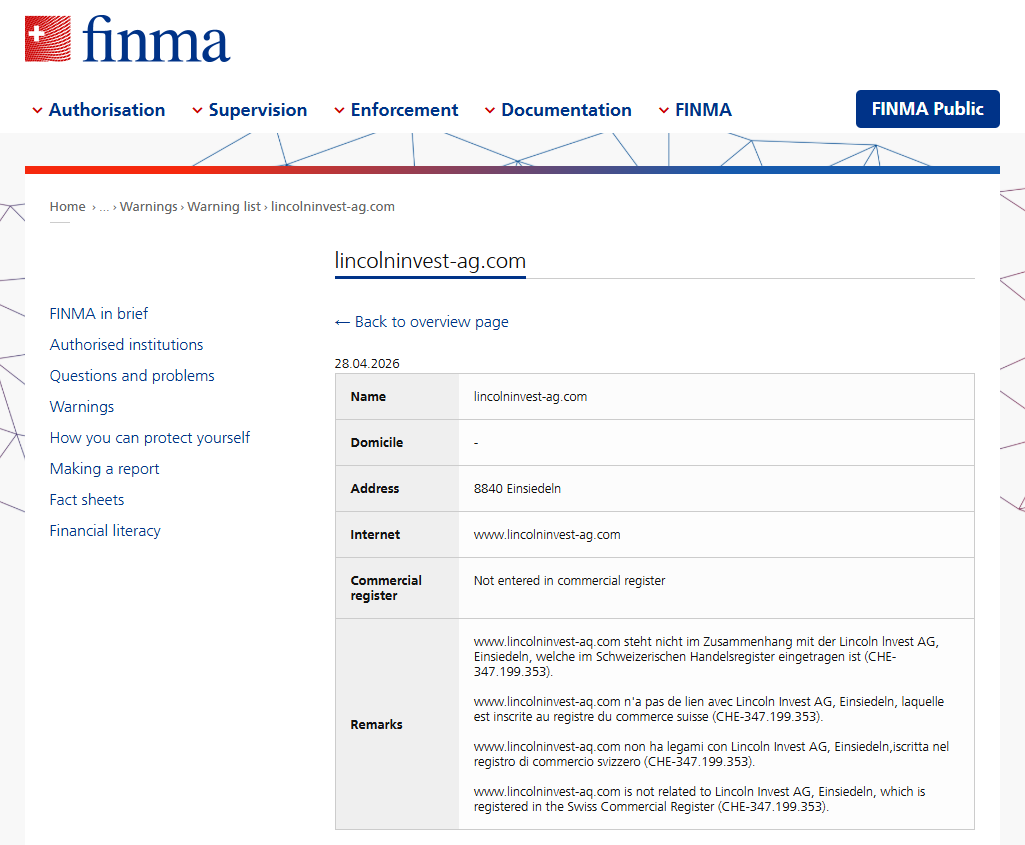Open Financial literacy sidebar link
The image size is (1025, 845).
[105, 531]
